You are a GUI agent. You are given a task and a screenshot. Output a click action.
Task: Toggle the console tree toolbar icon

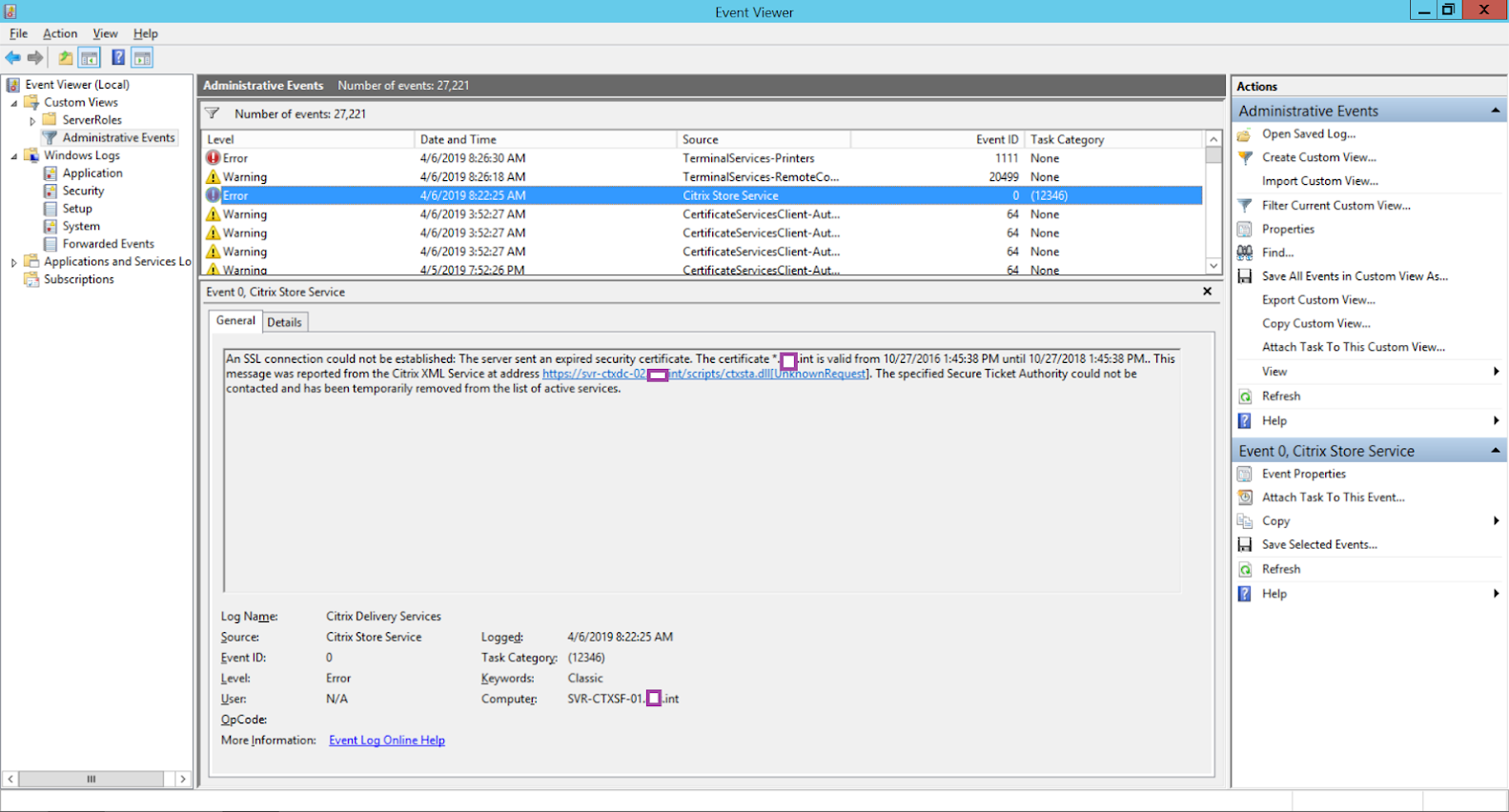pyautogui.click(x=90, y=58)
